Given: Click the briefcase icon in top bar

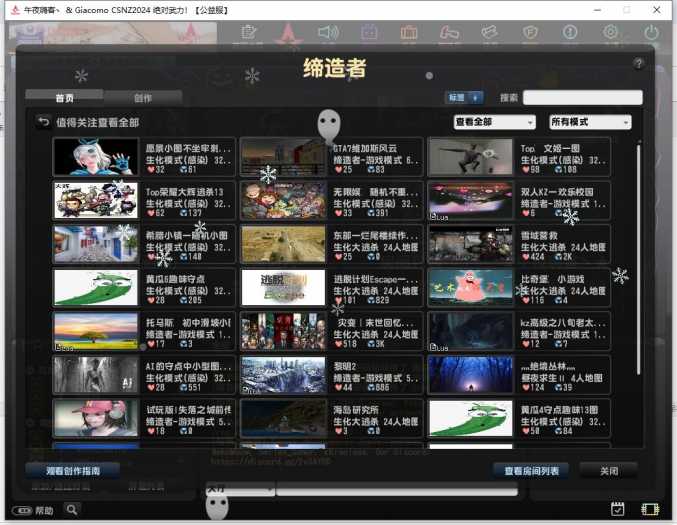Looking at the screenshot, I should click(x=409, y=32).
